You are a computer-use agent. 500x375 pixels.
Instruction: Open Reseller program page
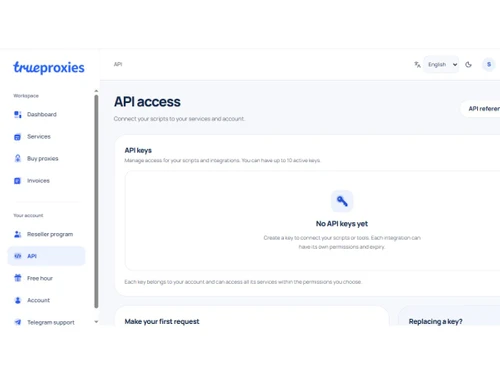[46, 234]
